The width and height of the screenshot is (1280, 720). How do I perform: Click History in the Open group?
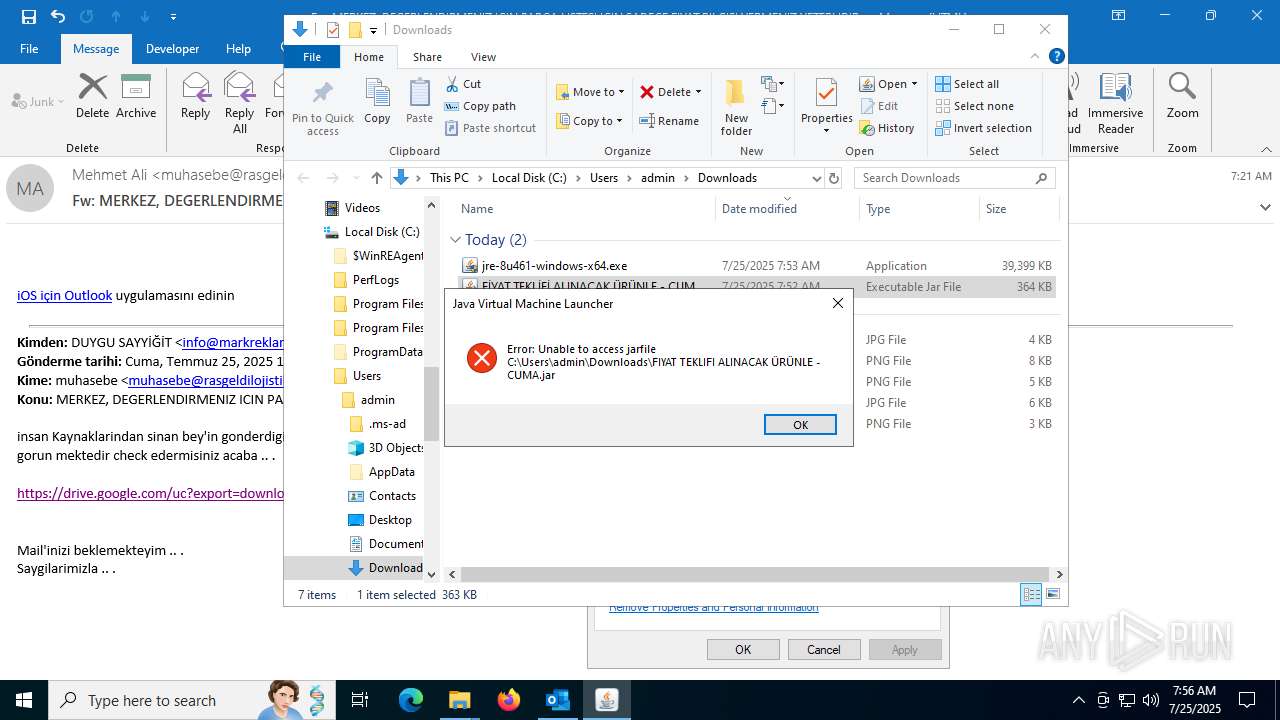point(887,128)
